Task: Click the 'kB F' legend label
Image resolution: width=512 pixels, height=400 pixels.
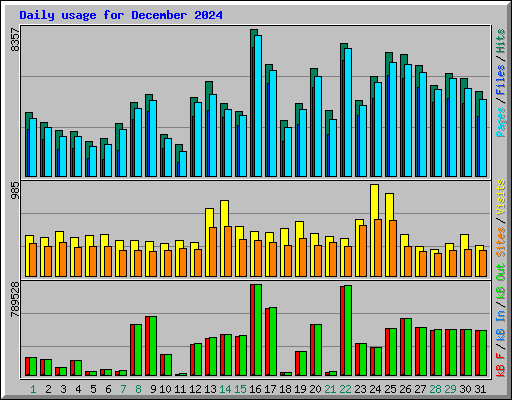Action: point(500,365)
